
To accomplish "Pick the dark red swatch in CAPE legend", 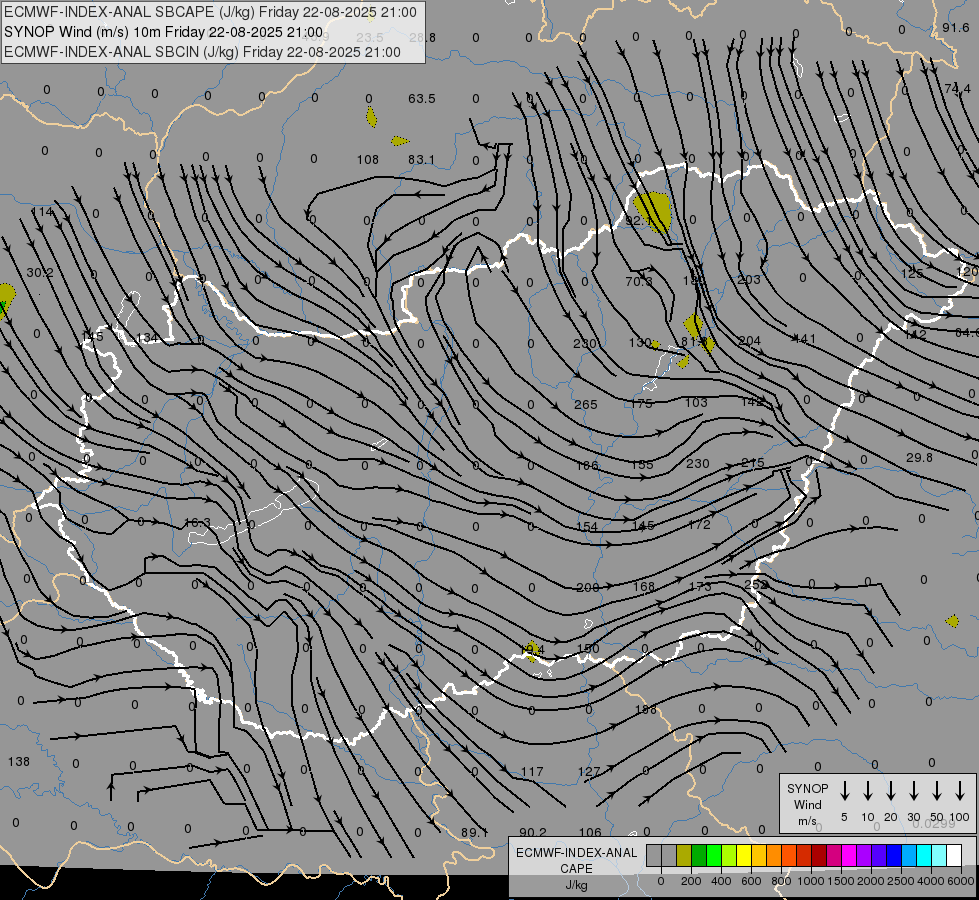I will (x=819, y=856).
